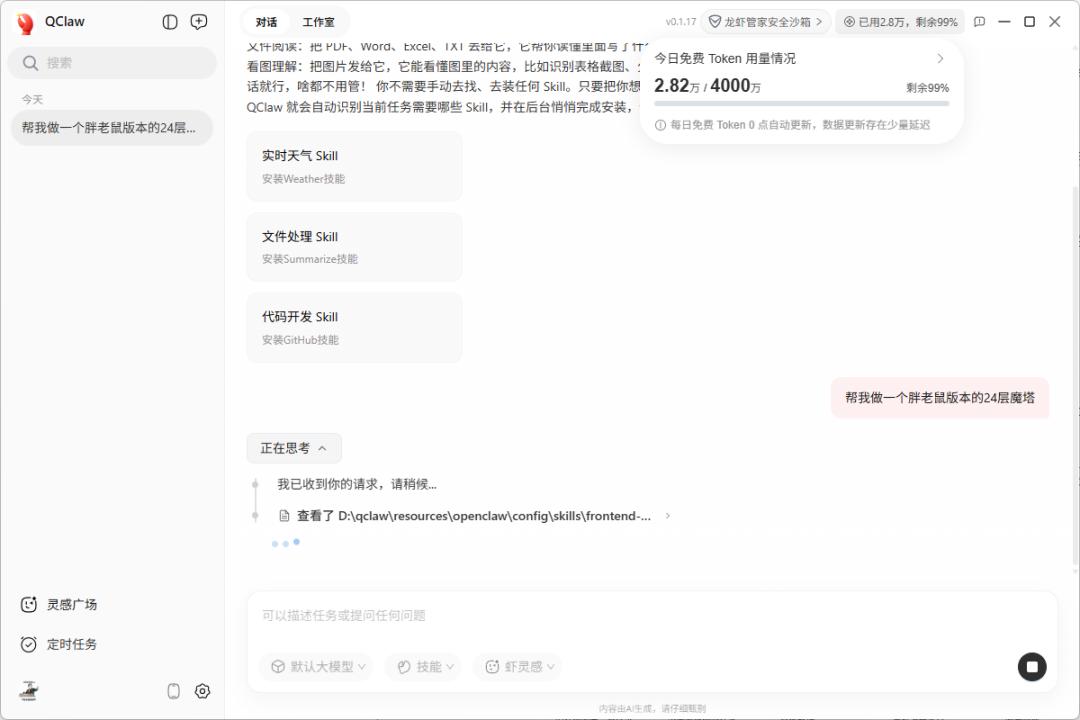1080x720 pixels.
Task: Click file icon next to 查看了
Action: [x=284, y=516]
